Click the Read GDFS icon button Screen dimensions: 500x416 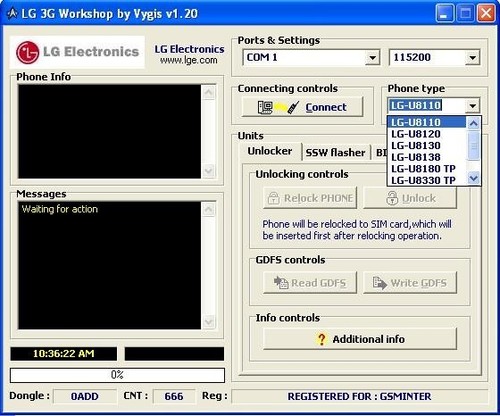click(310, 283)
